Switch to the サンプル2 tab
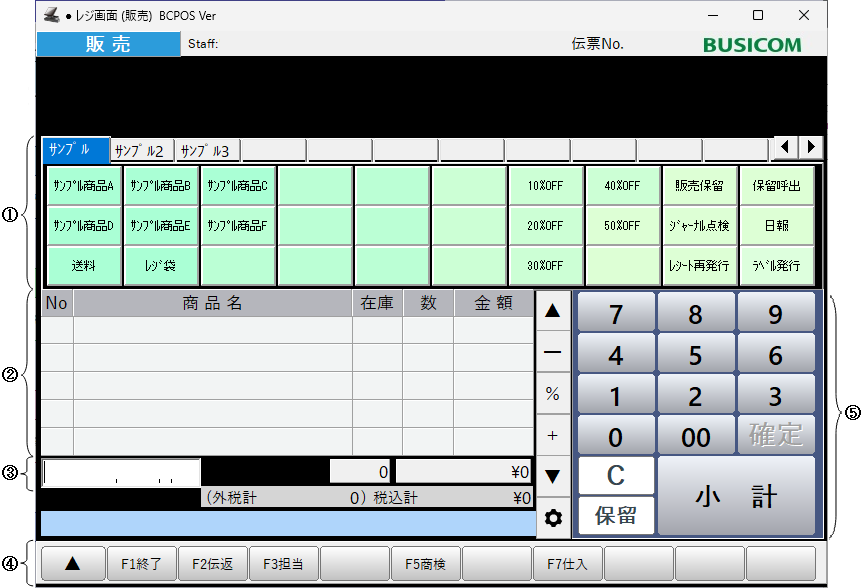This screenshot has height=588, width=862. tap(141, 151)
